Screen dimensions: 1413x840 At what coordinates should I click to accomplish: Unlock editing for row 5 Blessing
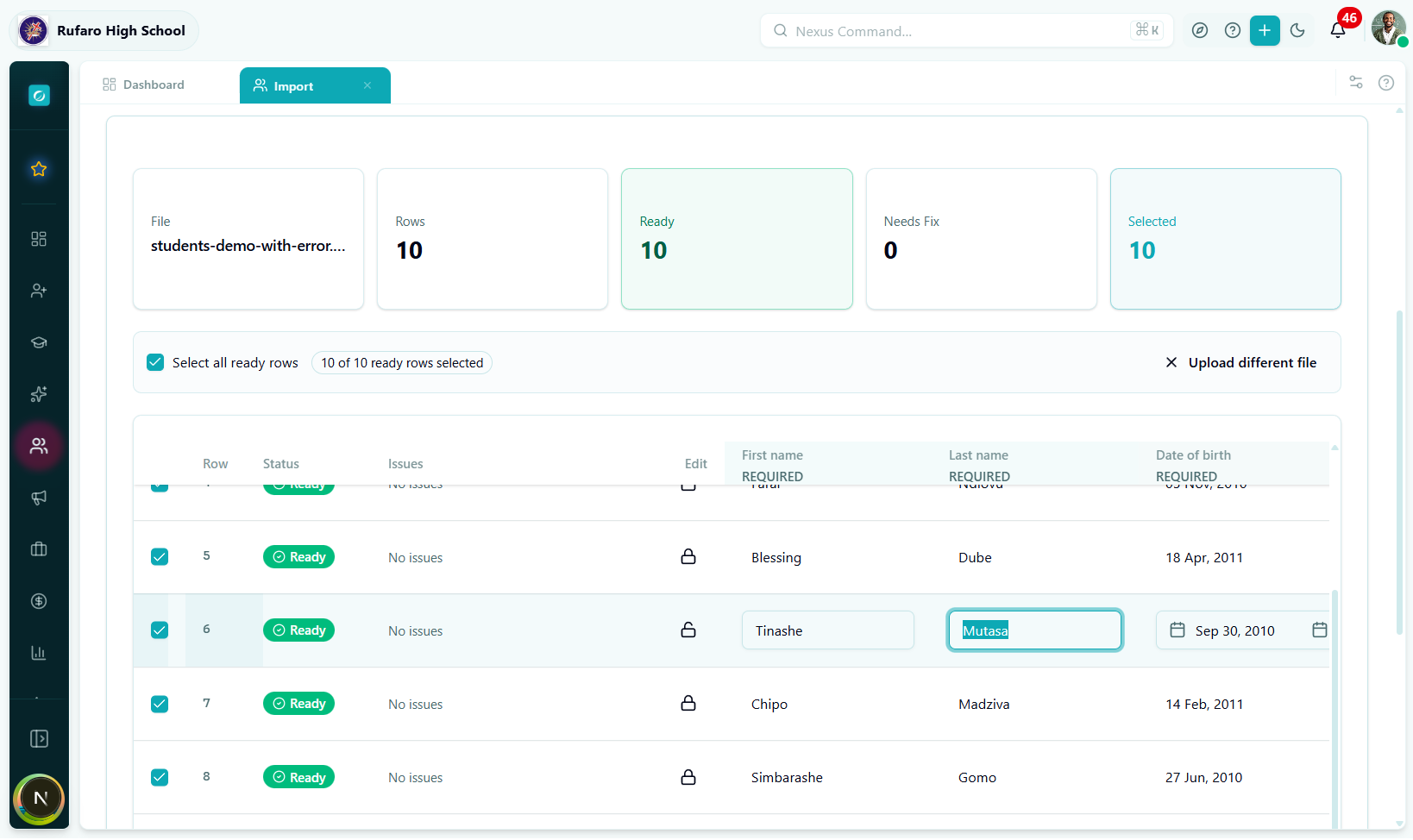point(688,556)
